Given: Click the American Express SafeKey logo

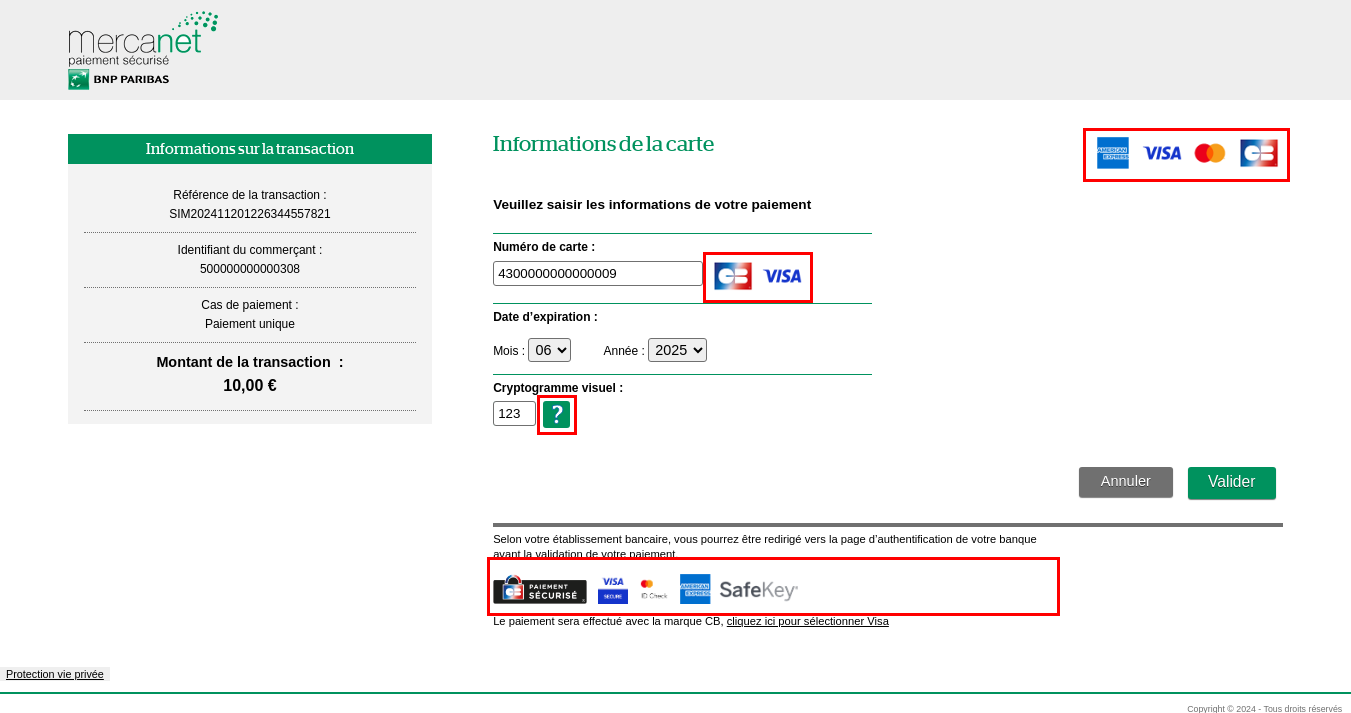Looking at the screenshot, I should point(739,590).
